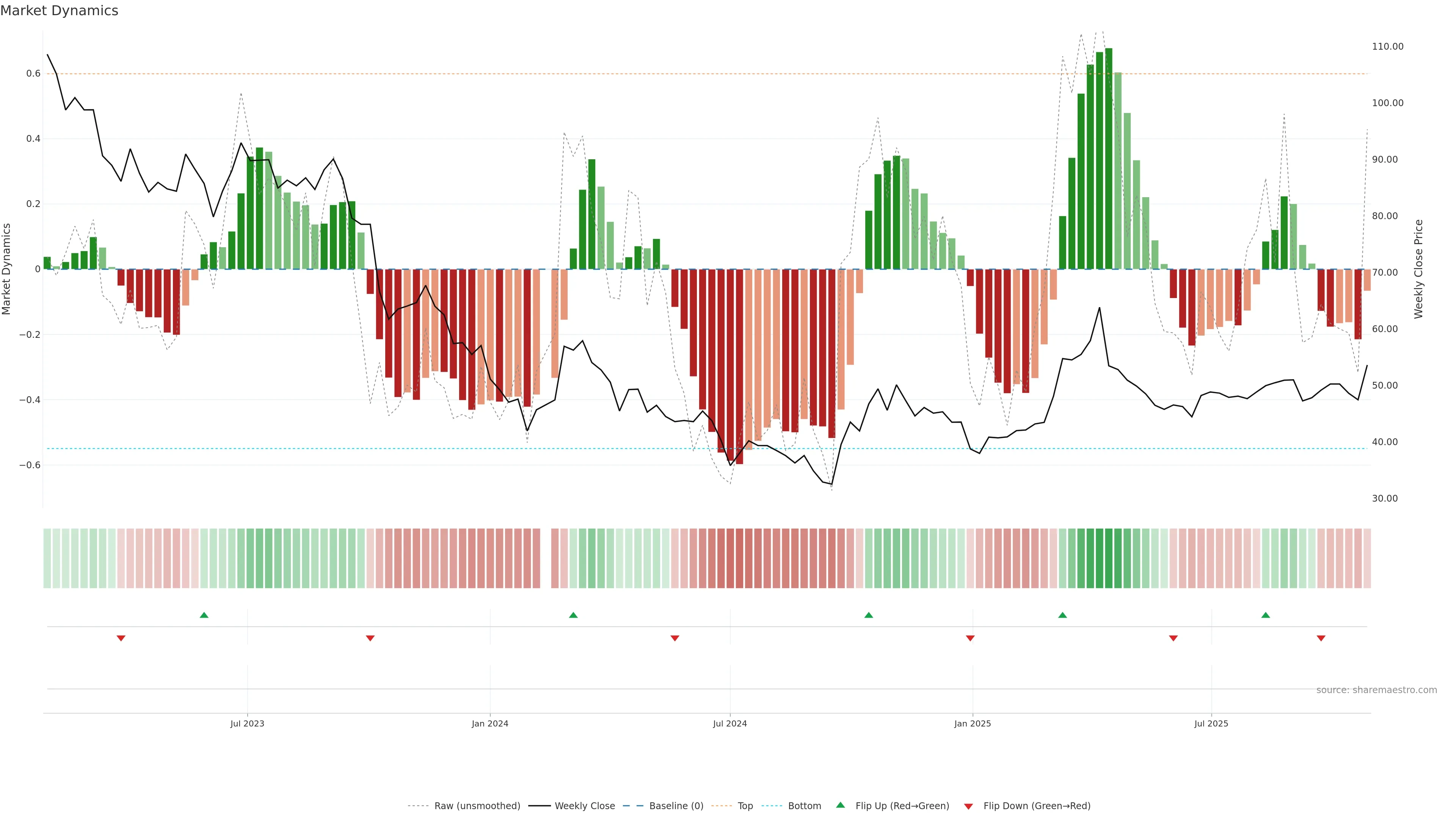Toggle the Baseline (0) legend entry
The height and width of the screenshot is (819, 1456).
676,806
